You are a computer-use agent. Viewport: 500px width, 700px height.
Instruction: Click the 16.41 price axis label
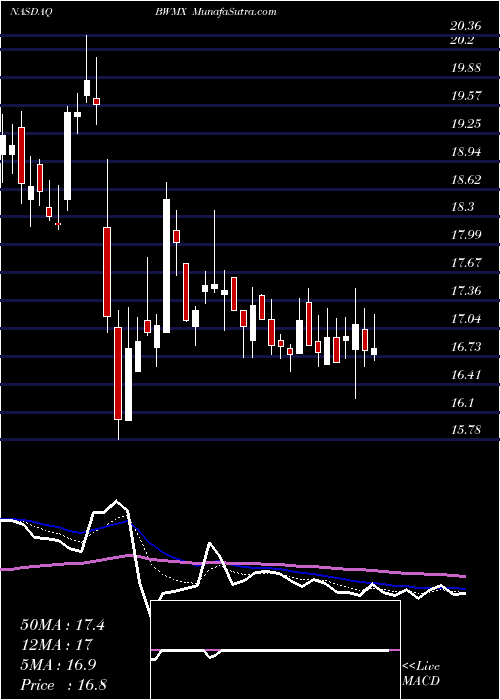point(466,375)
